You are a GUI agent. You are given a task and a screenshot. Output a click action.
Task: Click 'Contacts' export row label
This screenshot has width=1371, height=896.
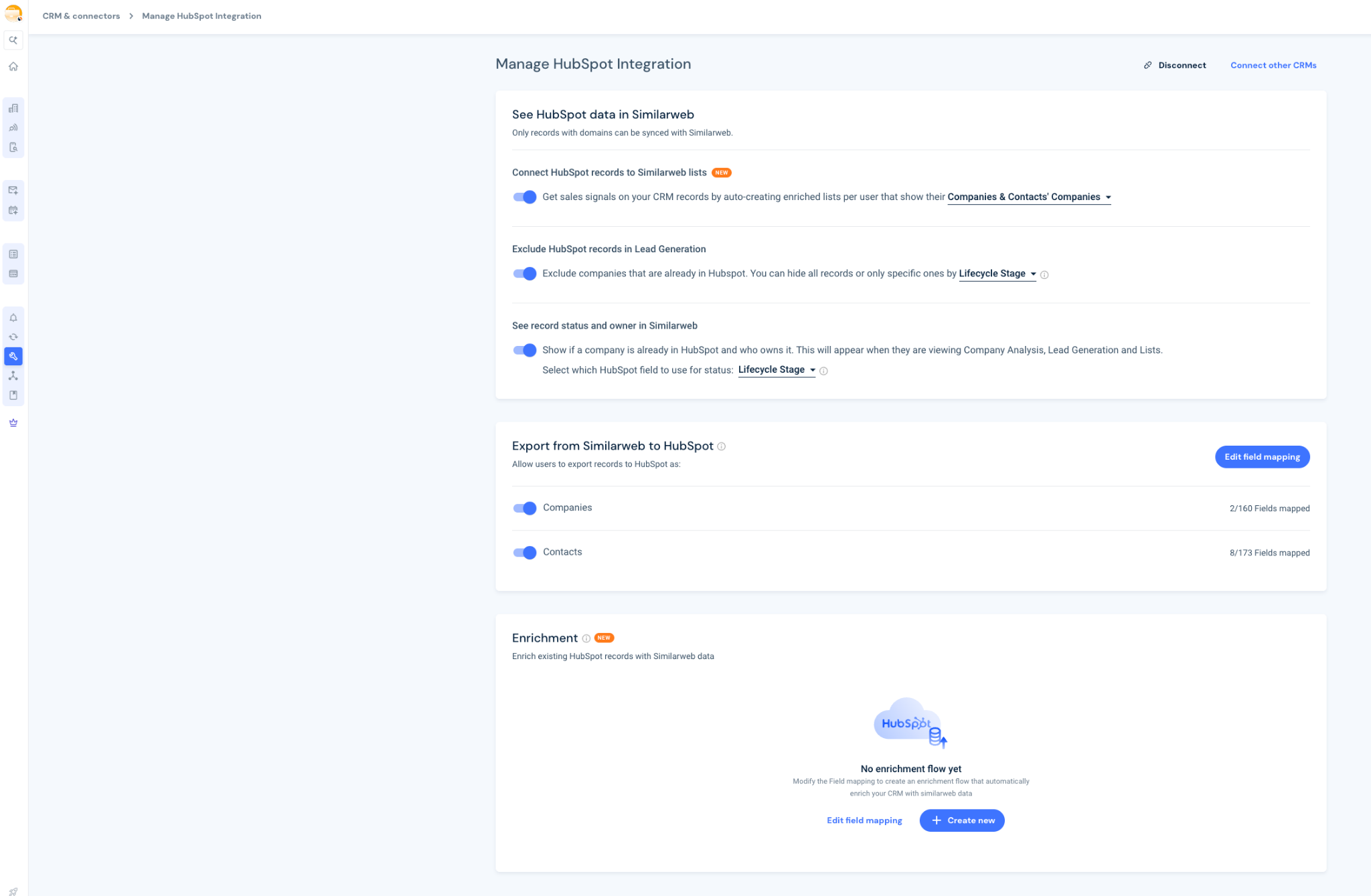click(x=562, y=552)
